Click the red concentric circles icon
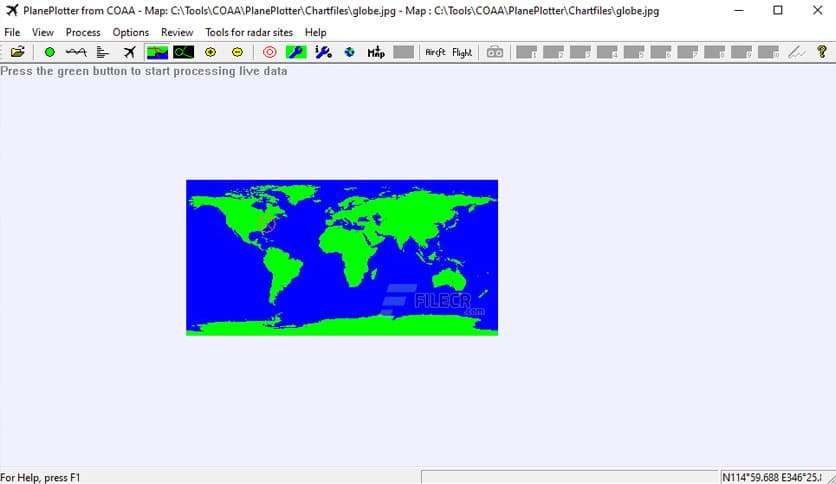 coord(270,52)
